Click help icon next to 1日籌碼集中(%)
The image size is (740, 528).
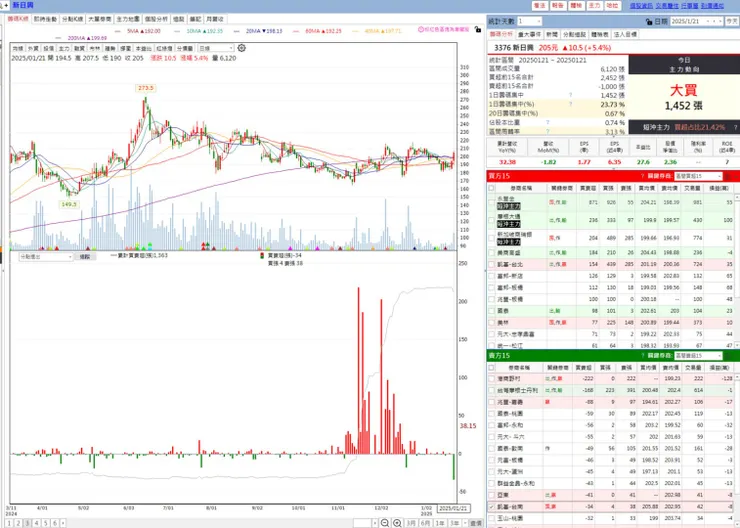pos(571,104)
